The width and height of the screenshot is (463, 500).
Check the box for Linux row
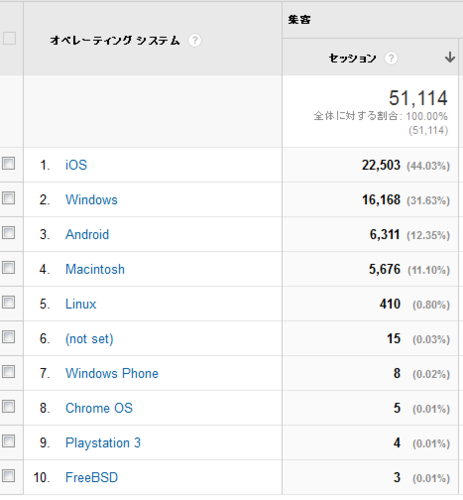tap(9, 302)
